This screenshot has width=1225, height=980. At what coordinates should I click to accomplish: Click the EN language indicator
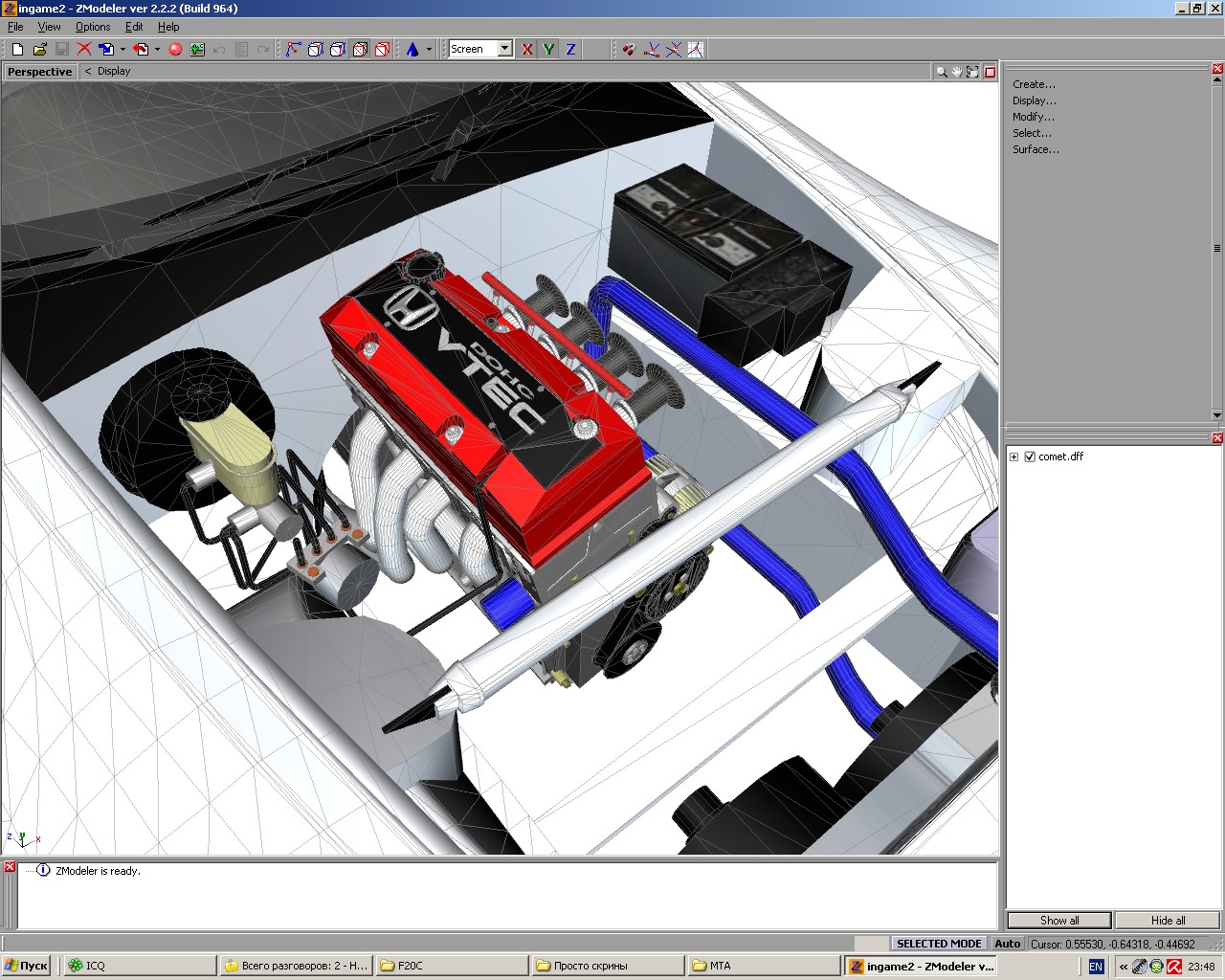point(1096,967)
